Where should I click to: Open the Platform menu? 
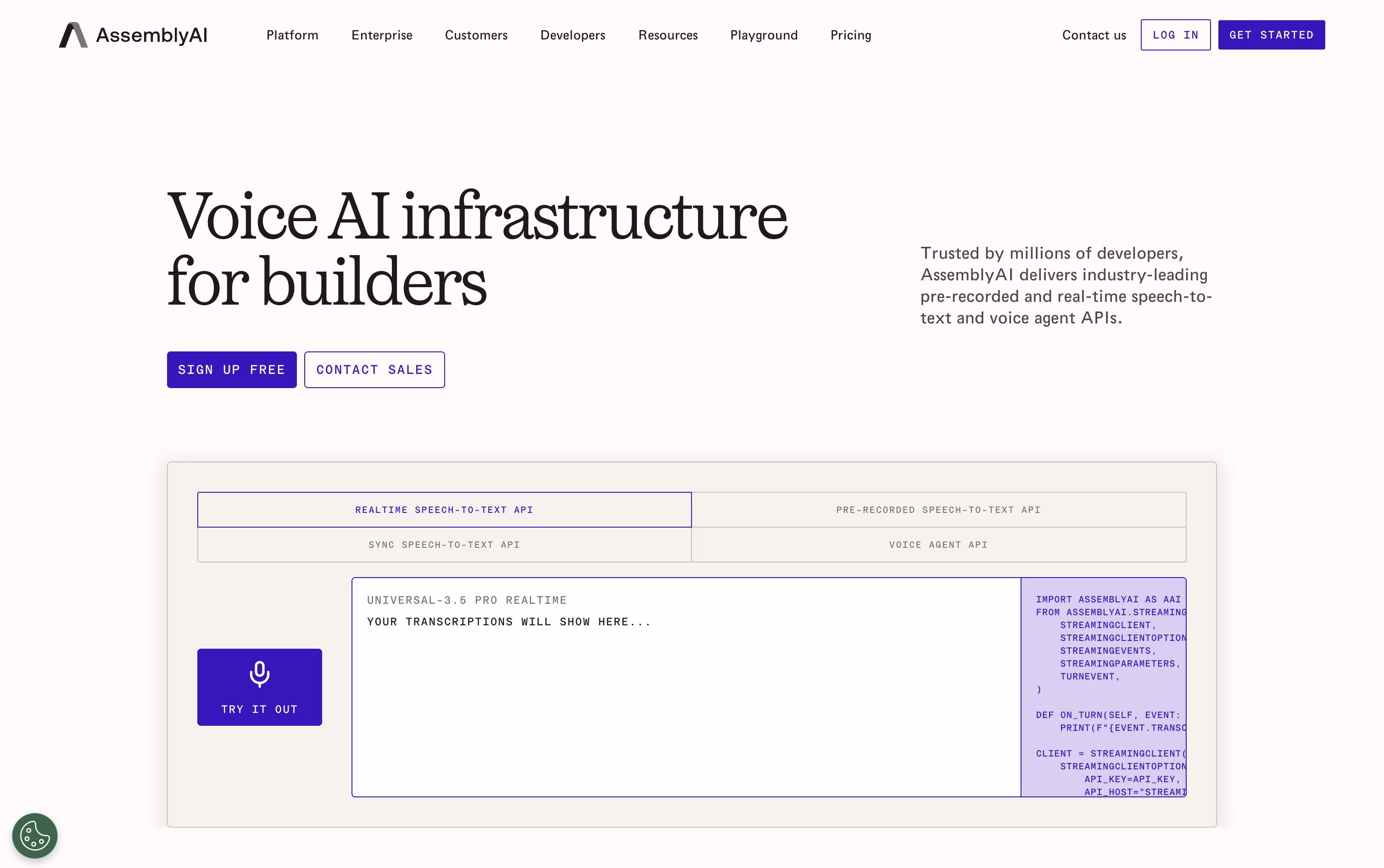(x=292, y=35)
